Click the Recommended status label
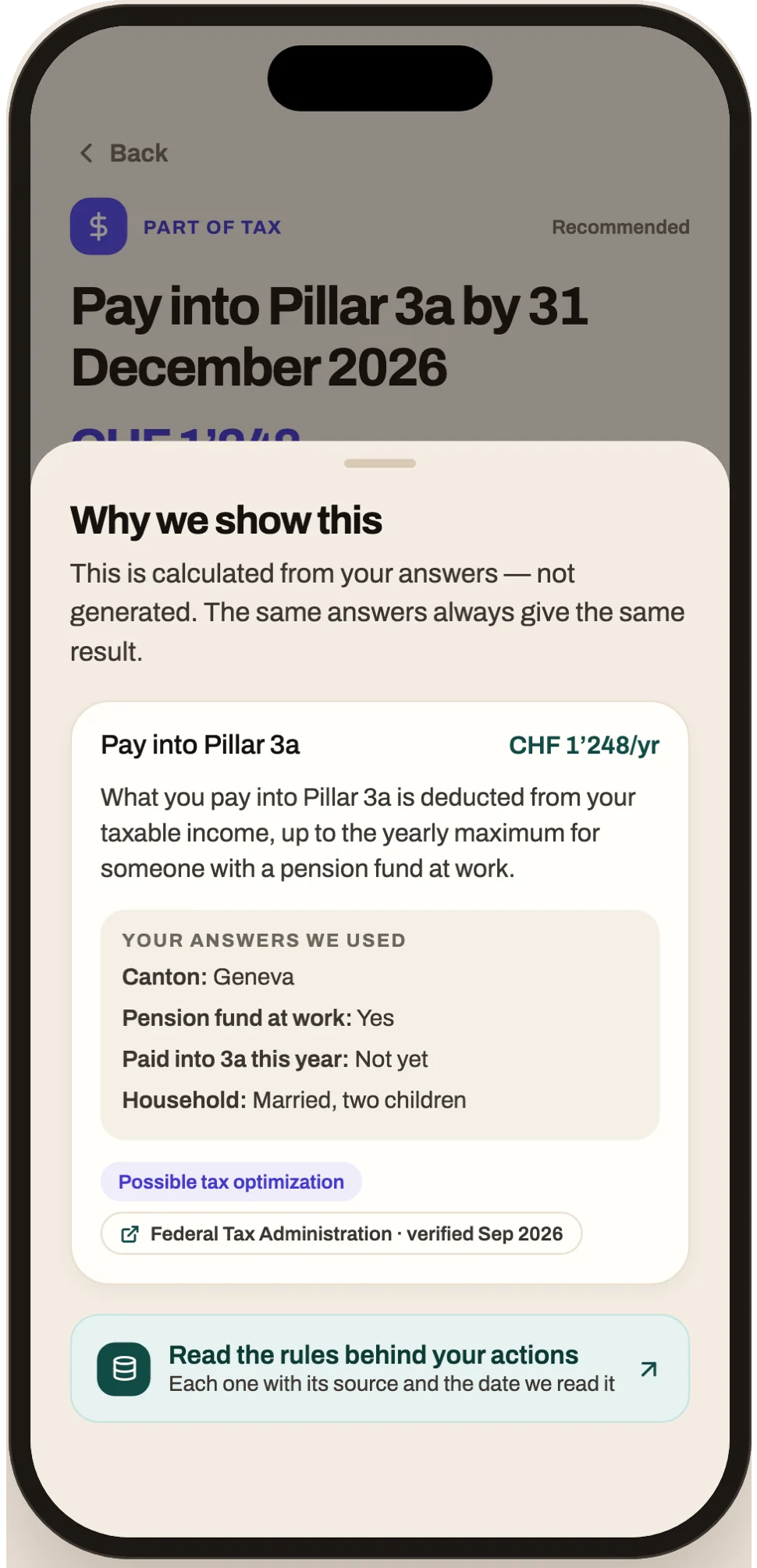 [x=620, y=227]
